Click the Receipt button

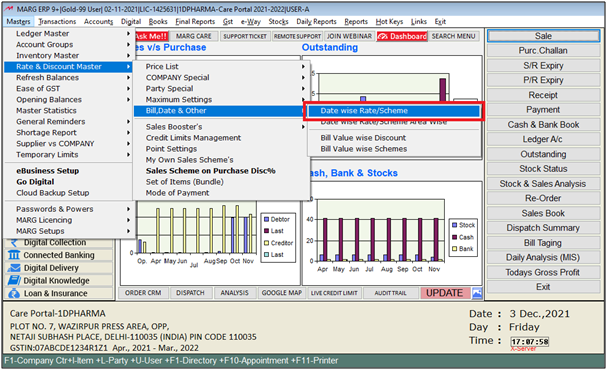point(543,95)
